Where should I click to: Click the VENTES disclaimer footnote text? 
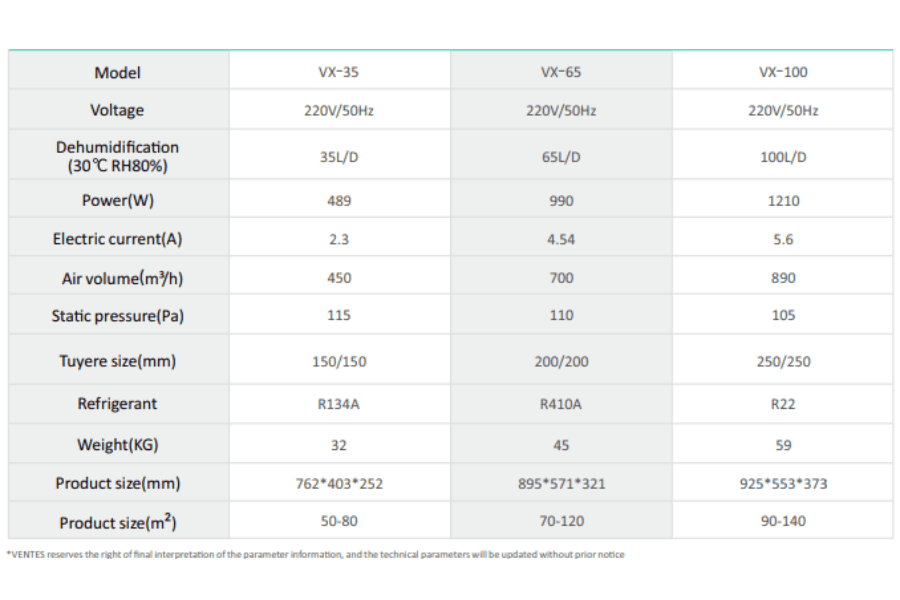tap(316, 555)
